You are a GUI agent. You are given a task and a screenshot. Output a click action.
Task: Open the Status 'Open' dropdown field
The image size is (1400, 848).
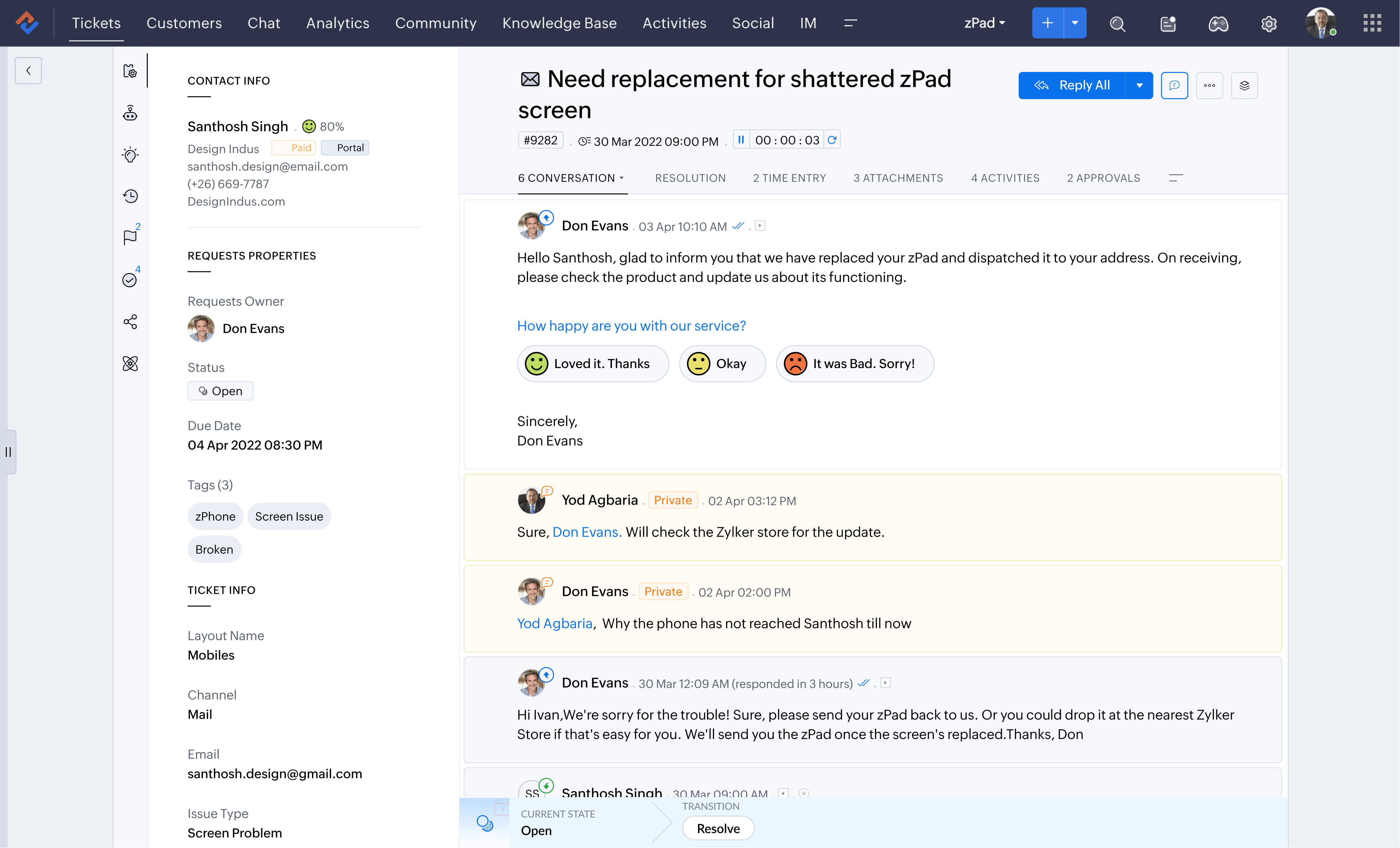pyautogui.click(x=220, y=391)
